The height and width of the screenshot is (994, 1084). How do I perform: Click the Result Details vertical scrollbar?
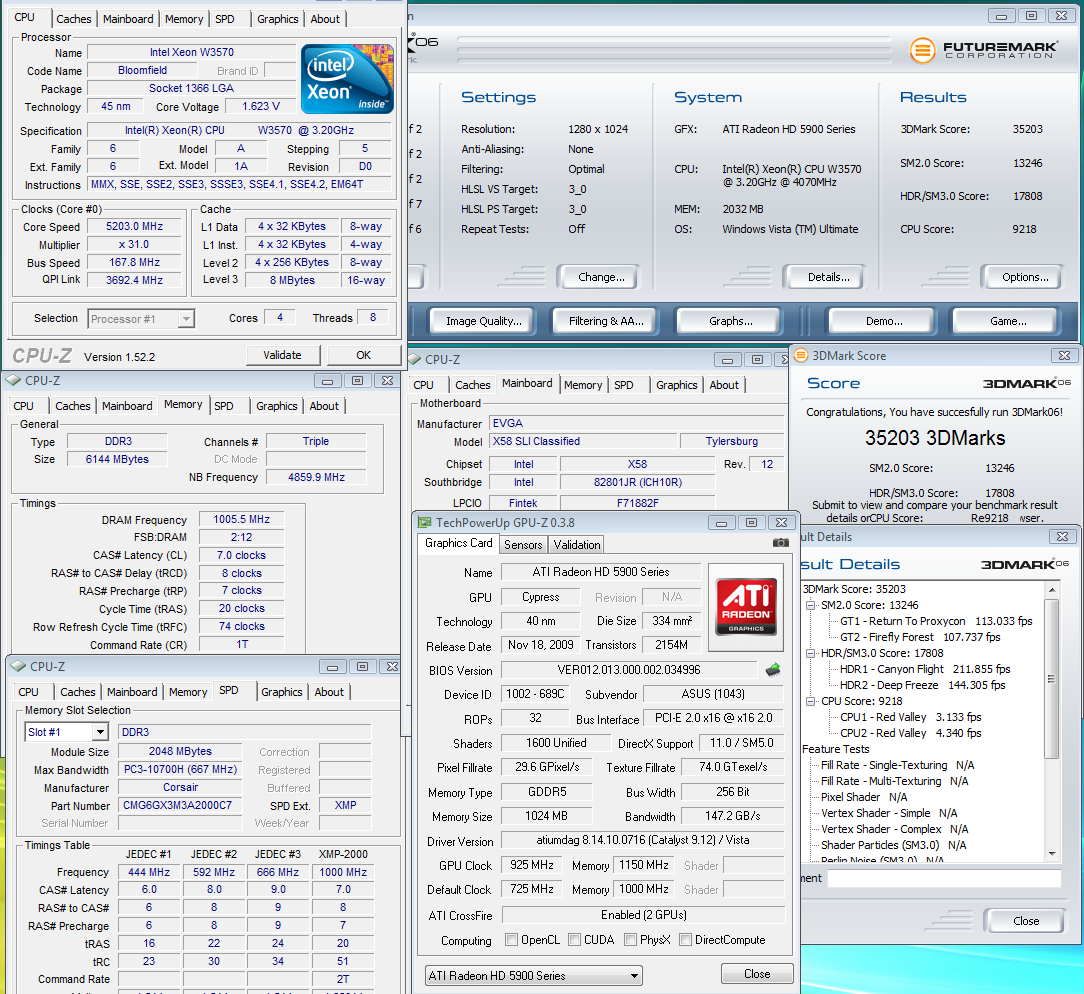coord(1051,680)
